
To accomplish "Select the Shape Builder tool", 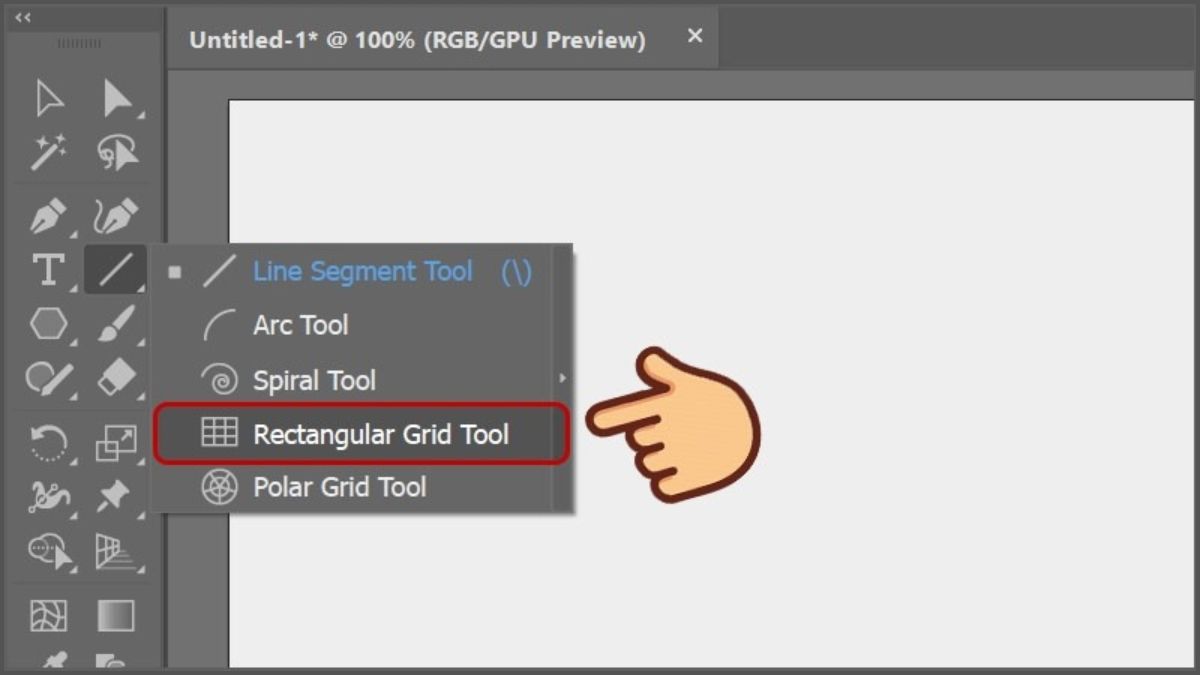I will click(x=49, y=551).
